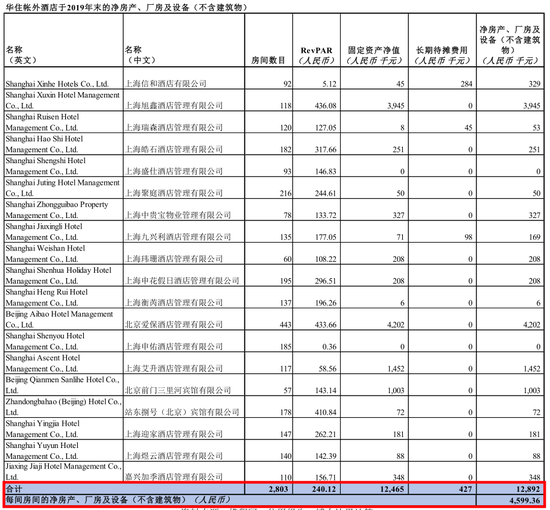Click the room count 216

(x=286, y=193)
